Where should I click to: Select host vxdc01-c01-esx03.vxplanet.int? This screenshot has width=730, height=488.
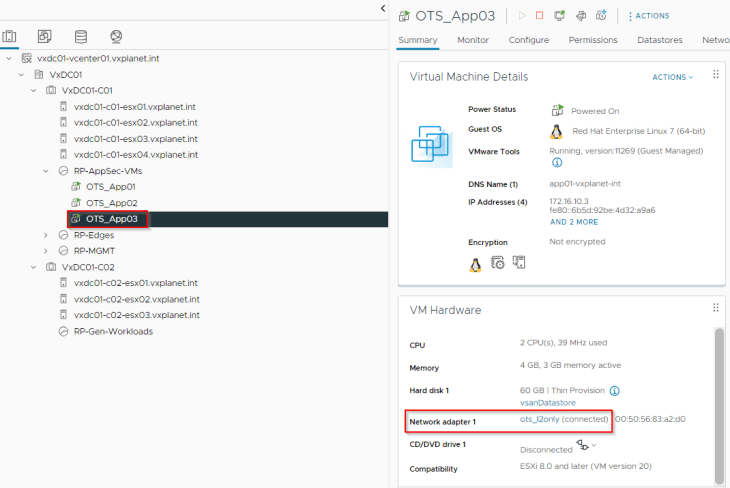[x=135, y=139]
